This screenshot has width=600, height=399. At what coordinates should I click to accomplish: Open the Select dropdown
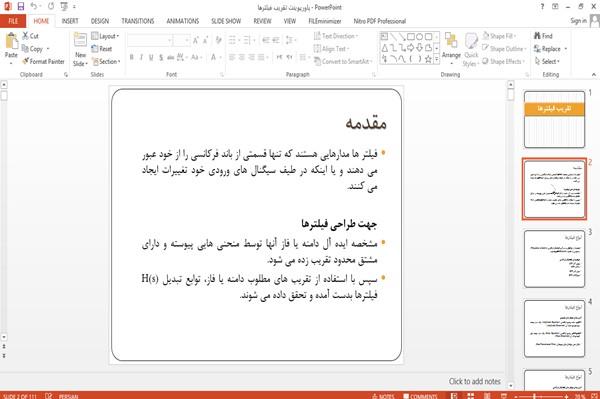547,61
